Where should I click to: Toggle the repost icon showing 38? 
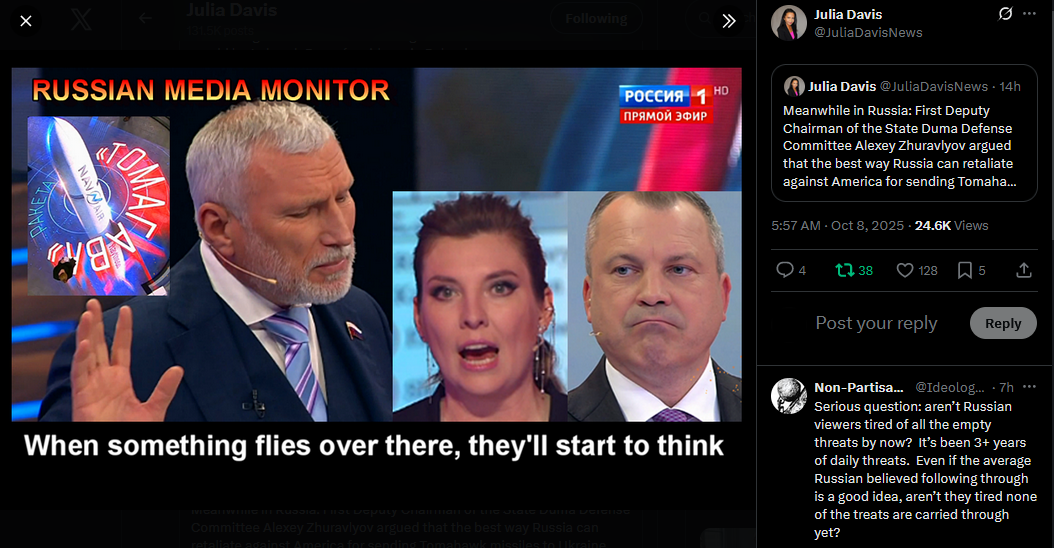[844, 270]
